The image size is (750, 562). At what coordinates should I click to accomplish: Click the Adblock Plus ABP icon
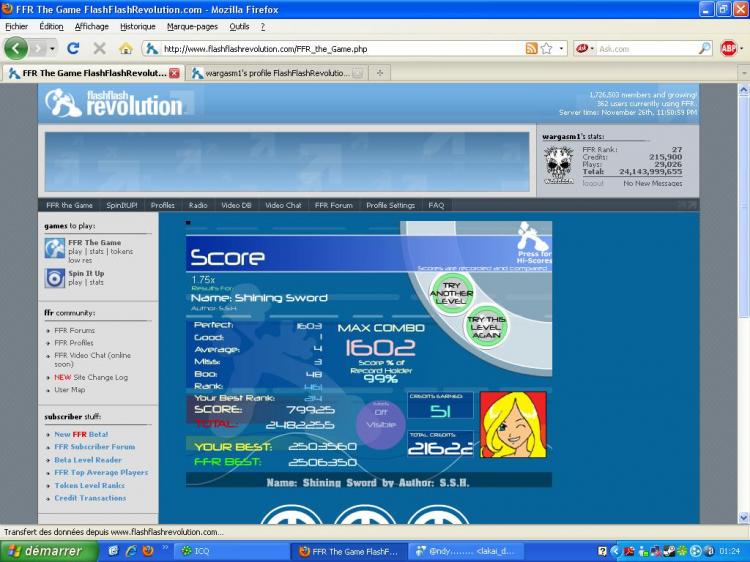(728, 48)
